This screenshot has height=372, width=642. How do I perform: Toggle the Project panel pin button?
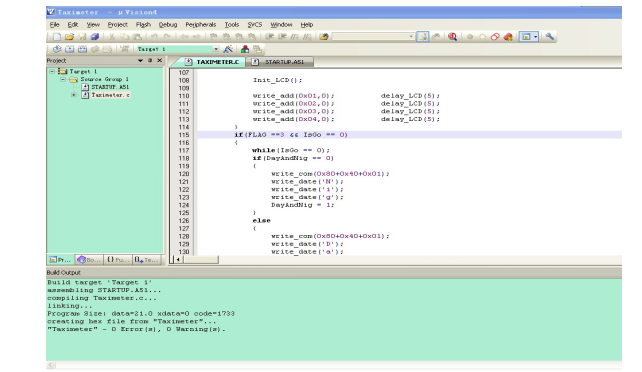150,61
